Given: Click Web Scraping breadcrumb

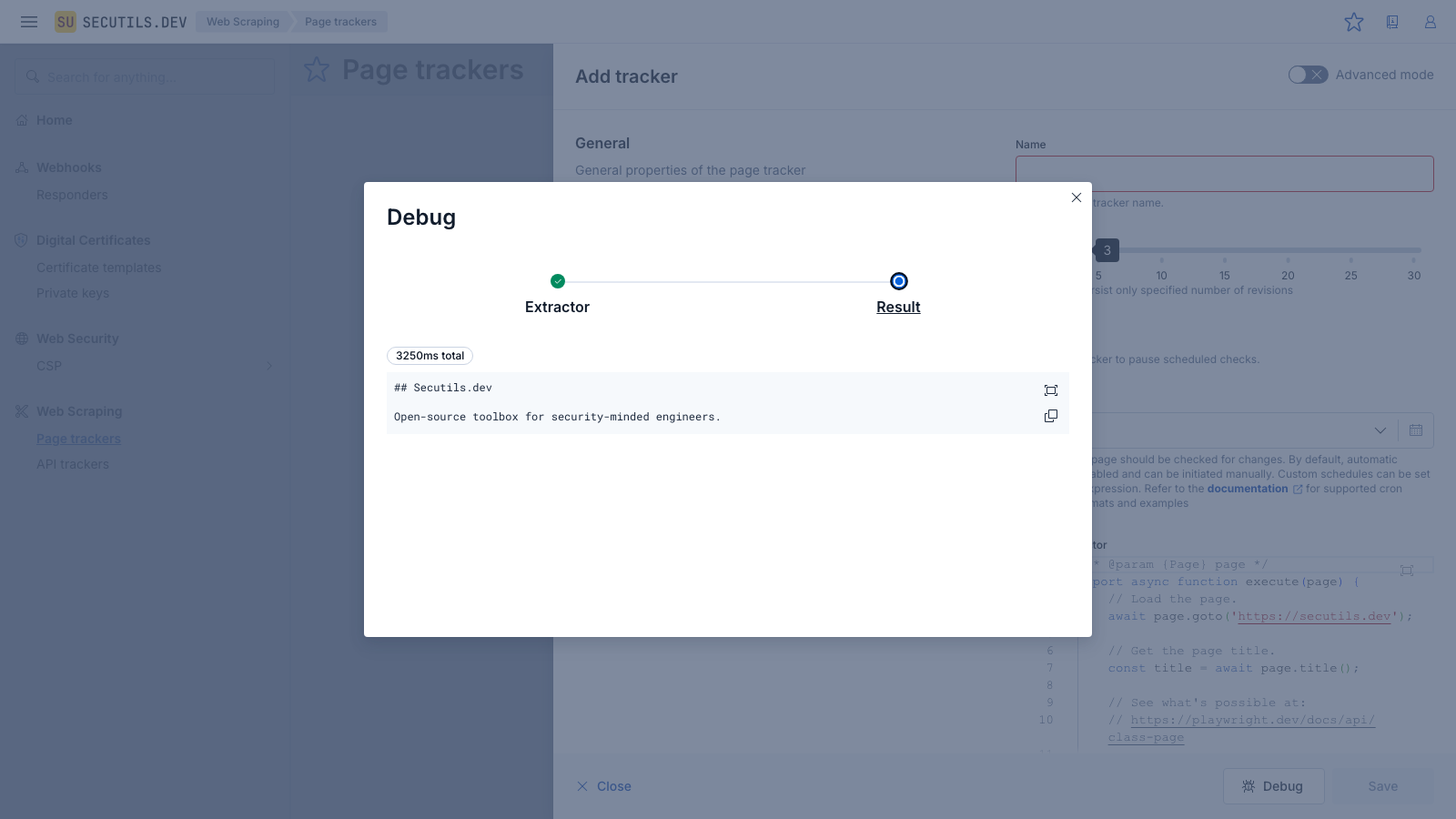Looking at the screenshot, I should click(x=242, y=22).
